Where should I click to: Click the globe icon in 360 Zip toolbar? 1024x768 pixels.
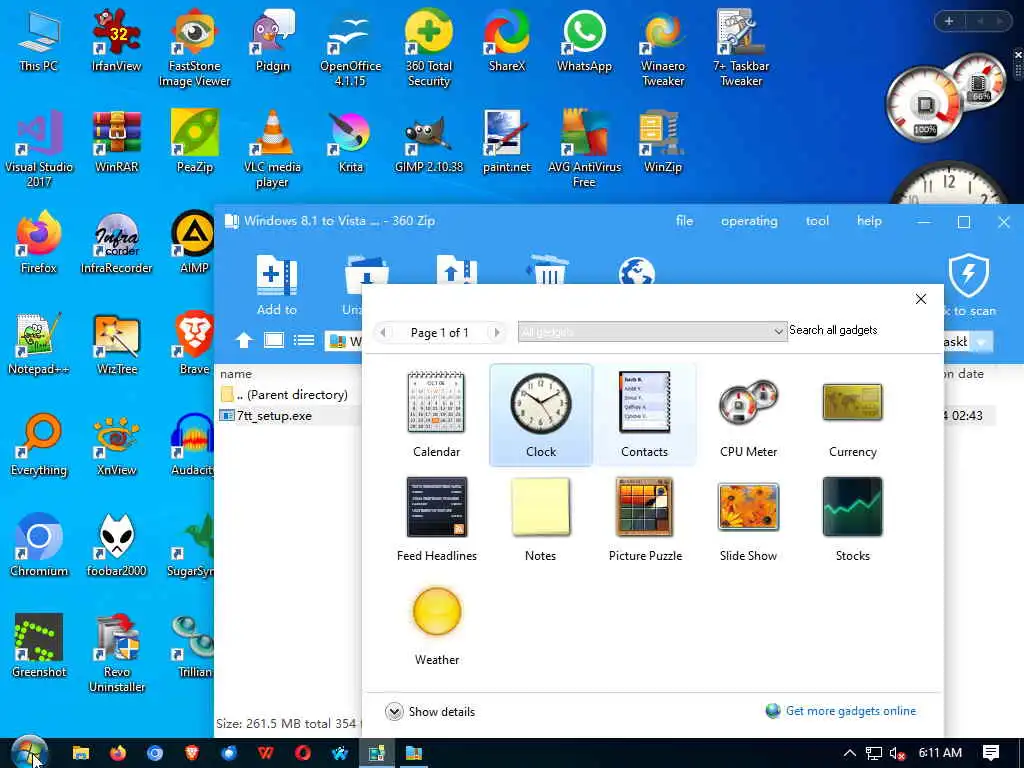point(636,270)
